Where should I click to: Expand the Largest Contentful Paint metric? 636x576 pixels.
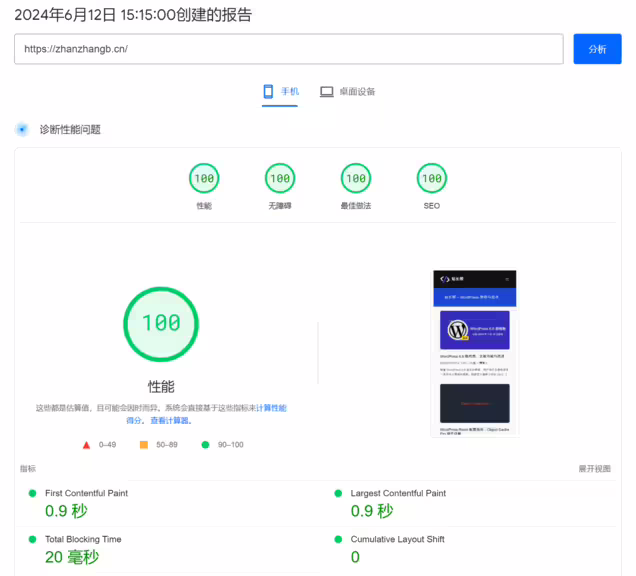point(398,493)
